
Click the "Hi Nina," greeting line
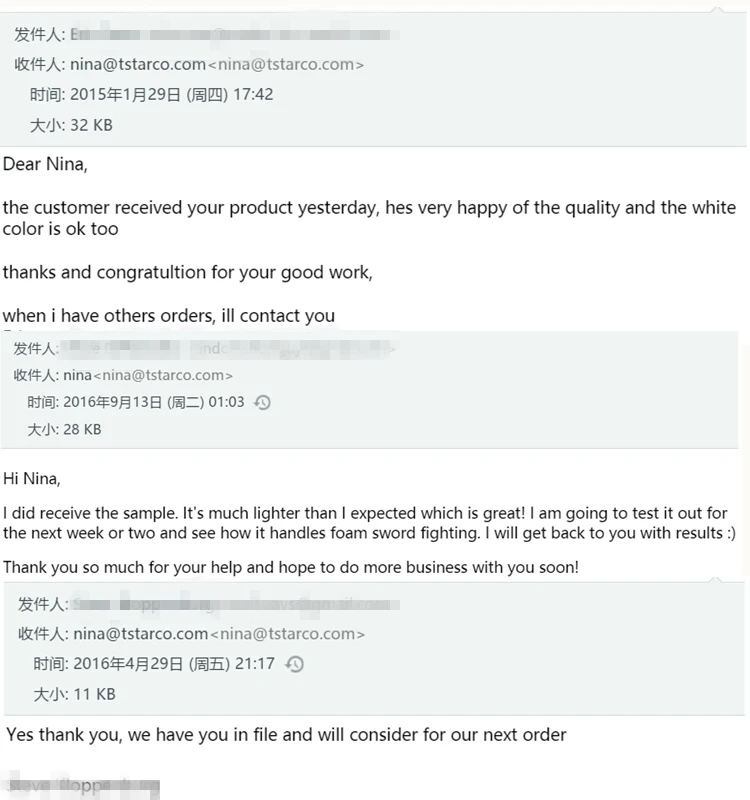pos(32,479)
